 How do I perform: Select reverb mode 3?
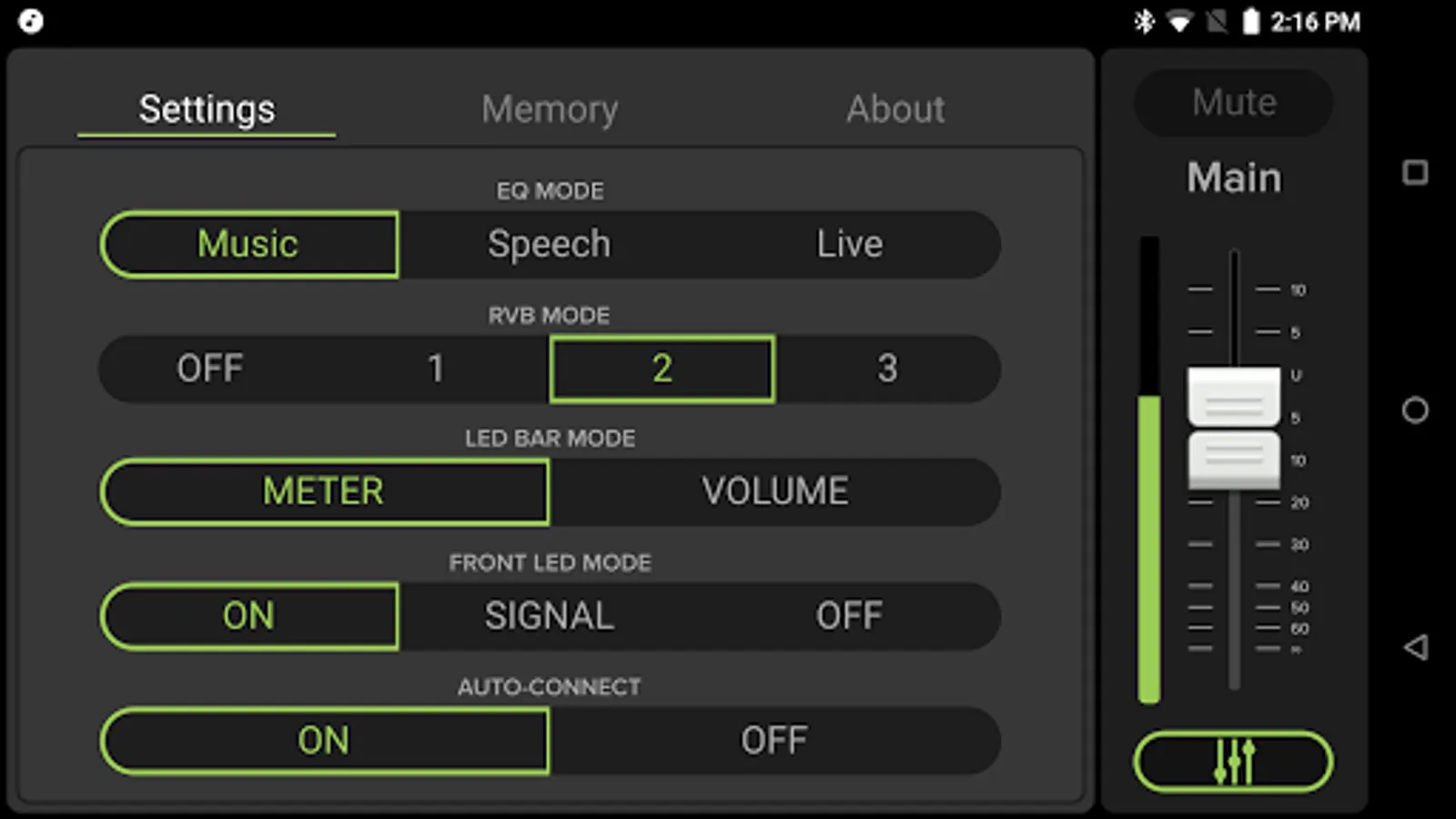(887, 369)
